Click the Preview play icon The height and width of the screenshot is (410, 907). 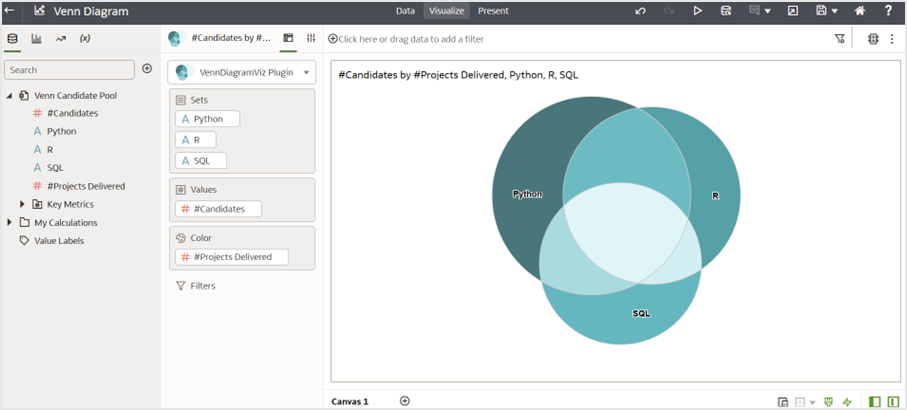[698, 11]
